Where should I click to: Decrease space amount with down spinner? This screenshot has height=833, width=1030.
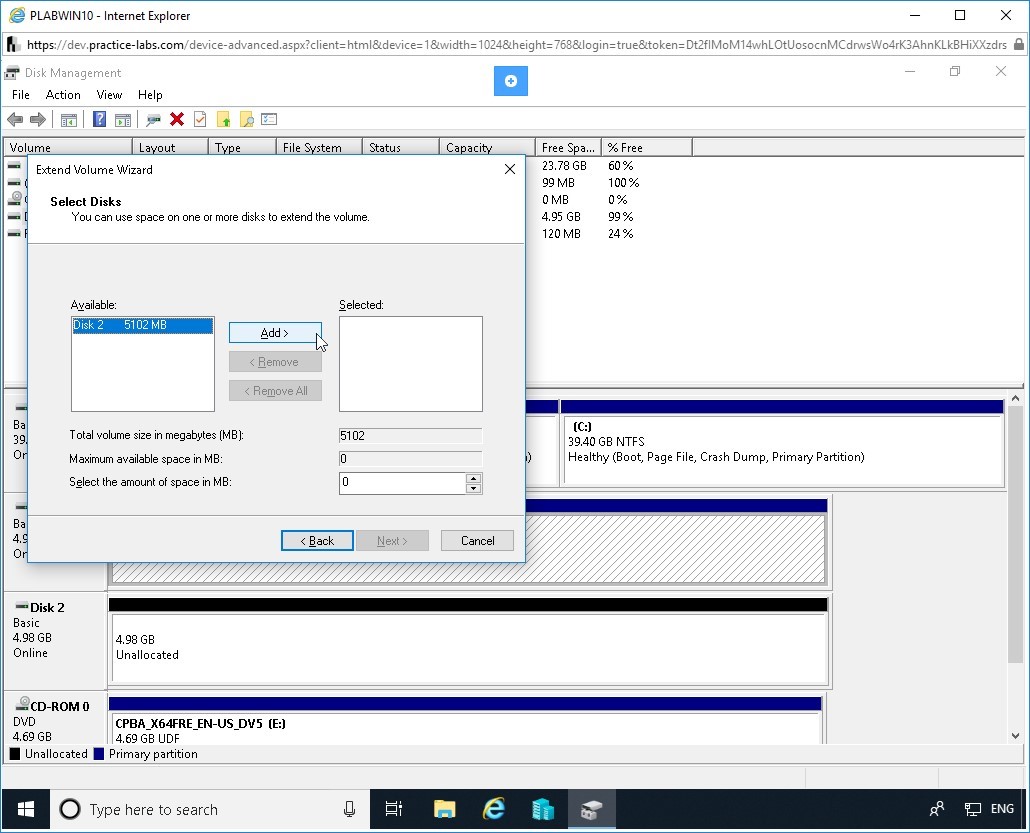tap(473, 488)
